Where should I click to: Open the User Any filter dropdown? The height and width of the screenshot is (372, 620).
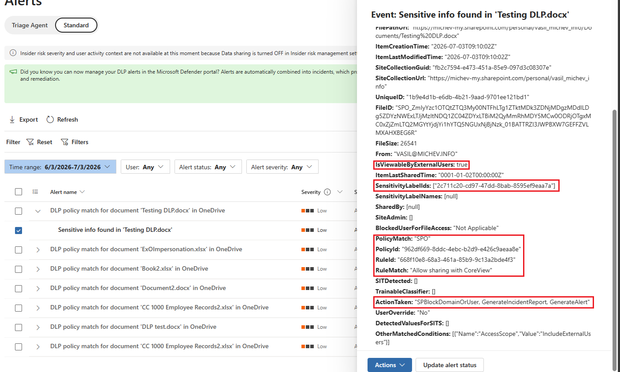(145, 167)
